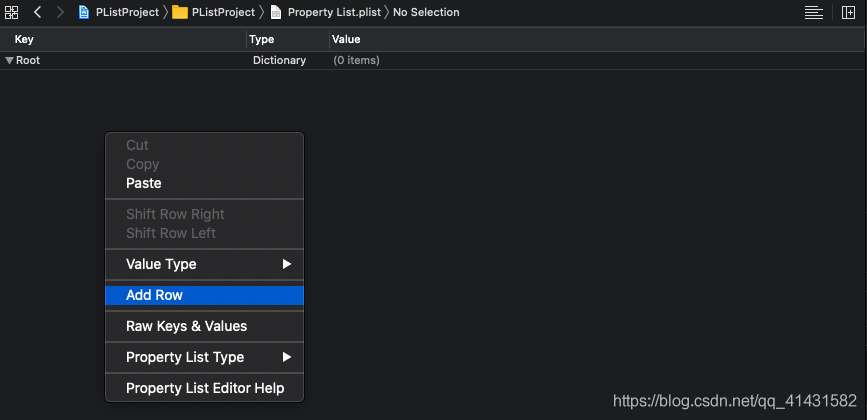Screen dimensions: 867x420
Task: Toggle Raw Keys & Values display
Action: 186,326
